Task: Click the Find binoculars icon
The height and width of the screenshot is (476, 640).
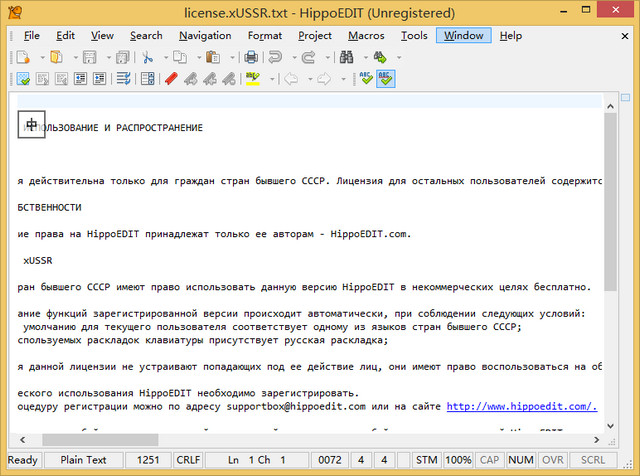Action: tap(347, 57)
